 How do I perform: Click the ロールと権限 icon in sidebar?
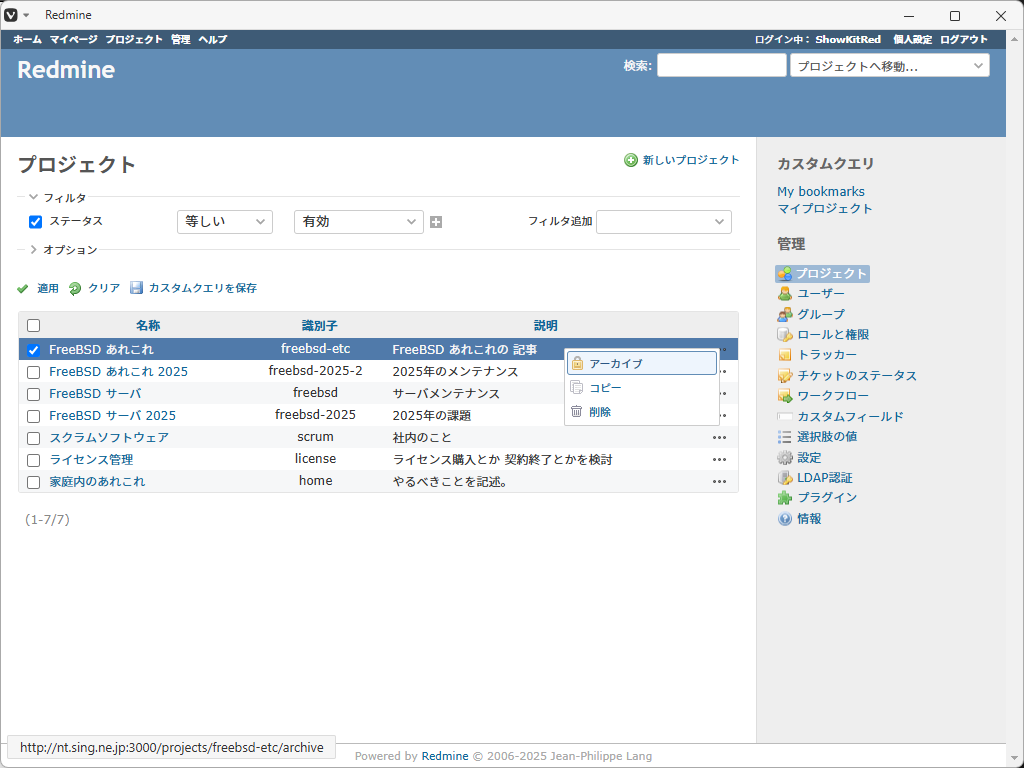pyautogui.click(x=784, y=335)
